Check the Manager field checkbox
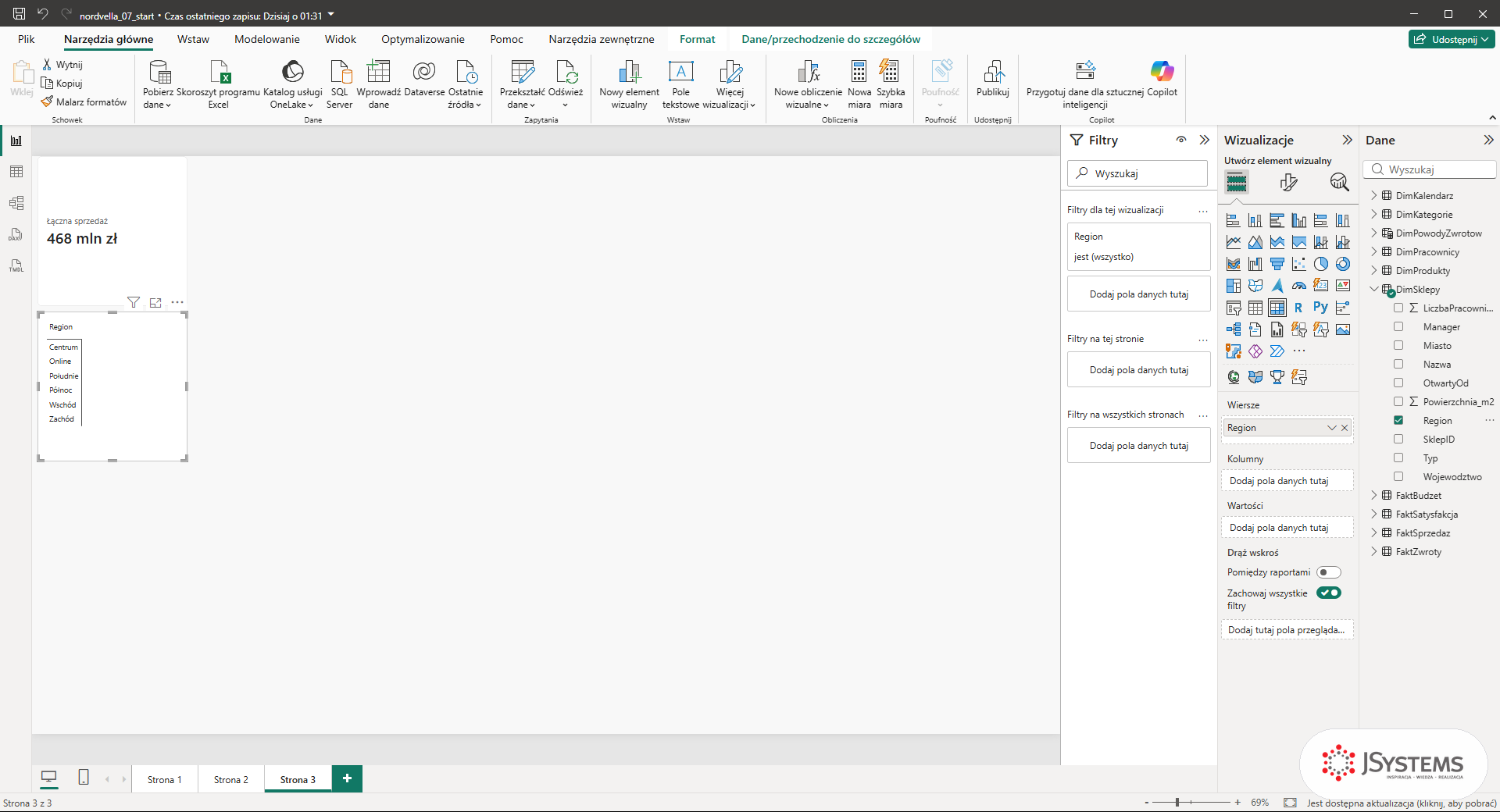Screen dimensions: 1500x812 click(x=1398, y=327)
